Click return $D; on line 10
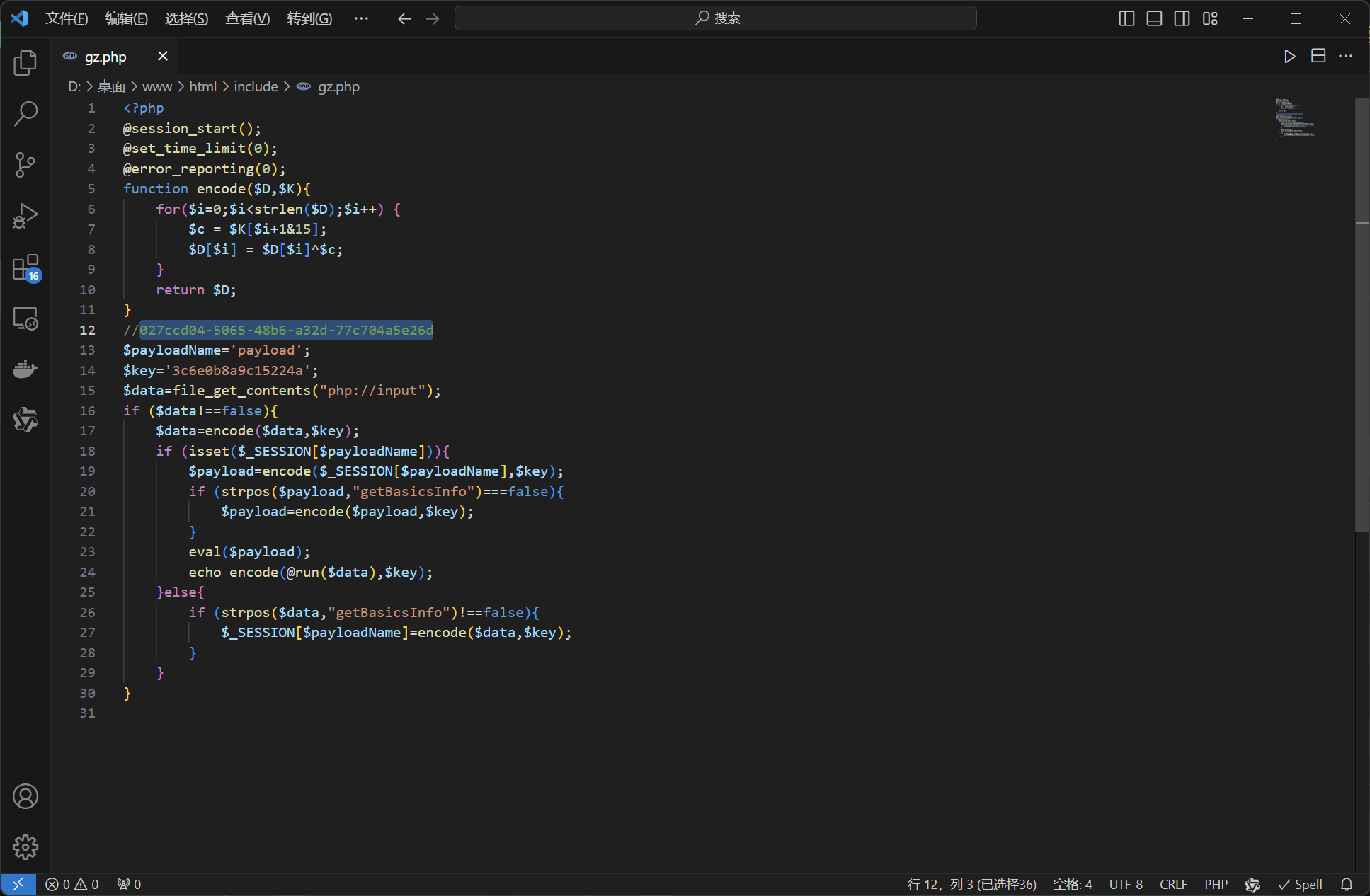The height and width of the screenshot is (896, 1370). [196, 289]
